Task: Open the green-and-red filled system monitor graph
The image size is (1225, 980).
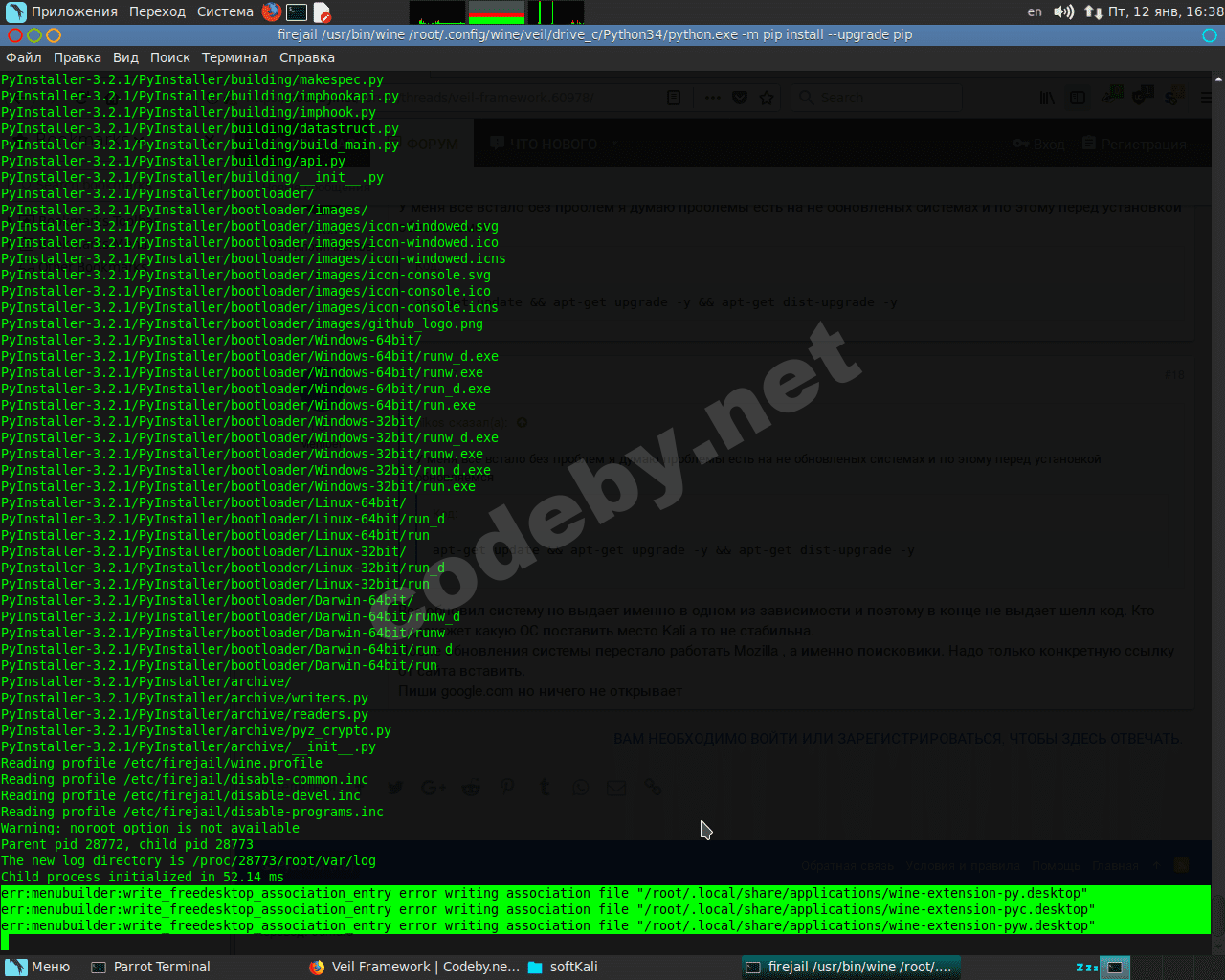Action: (497, 12)
